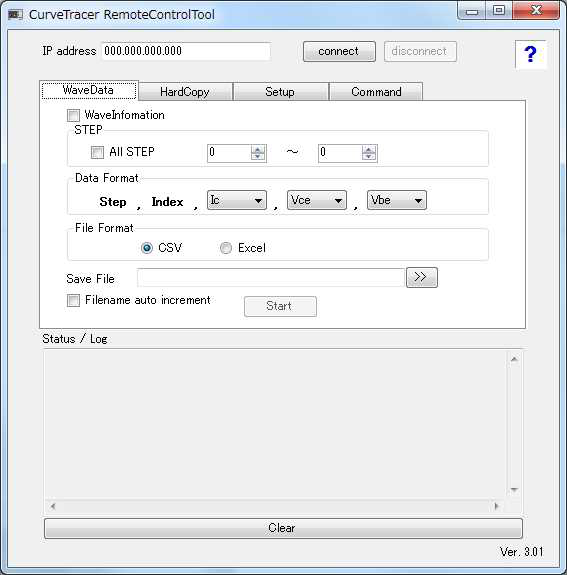Toggle Filename auto increment checkbox

click(x=73, y=300)
